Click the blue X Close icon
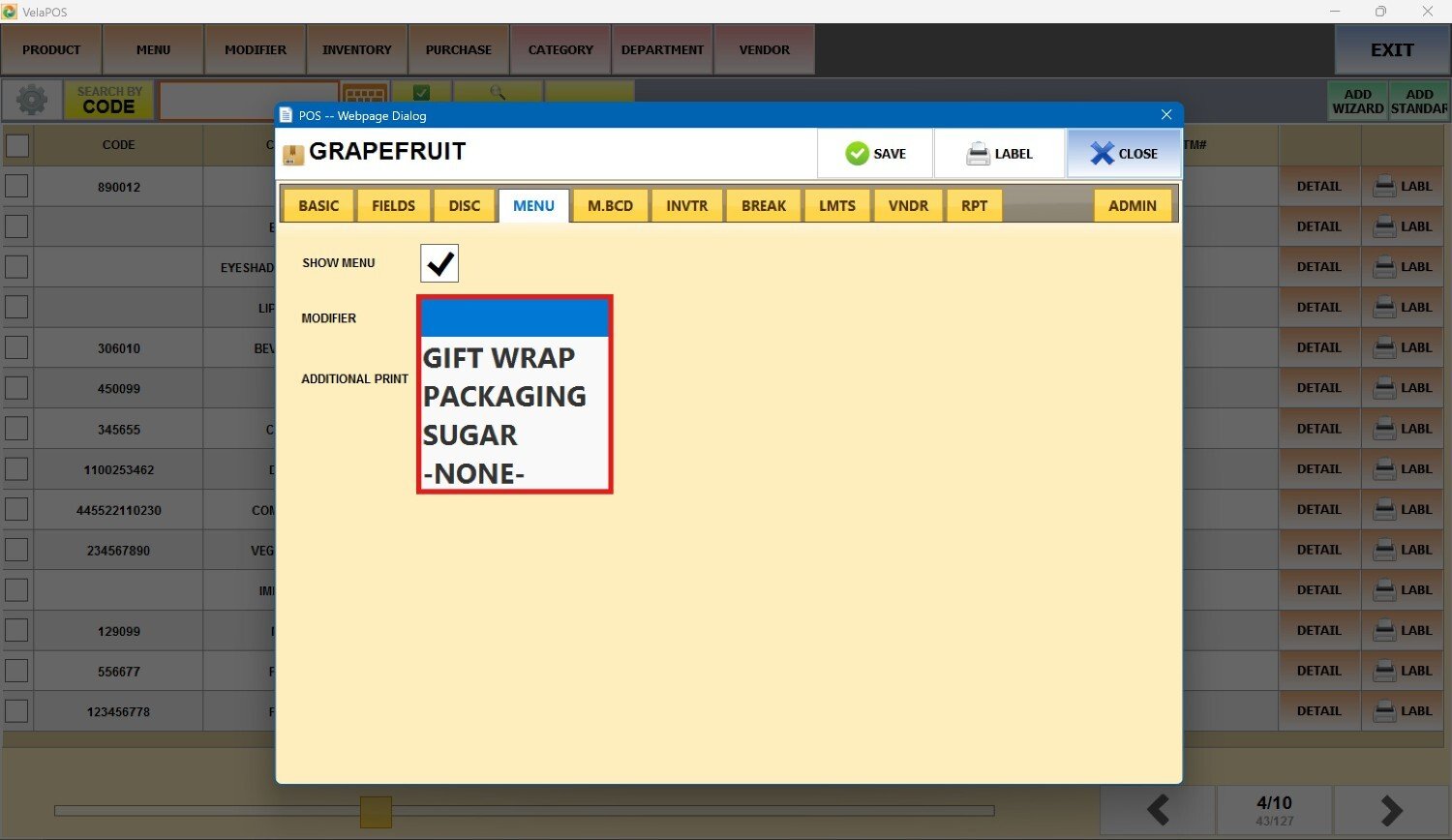This screenshot has height=840, width=1452. point(1102,154)
